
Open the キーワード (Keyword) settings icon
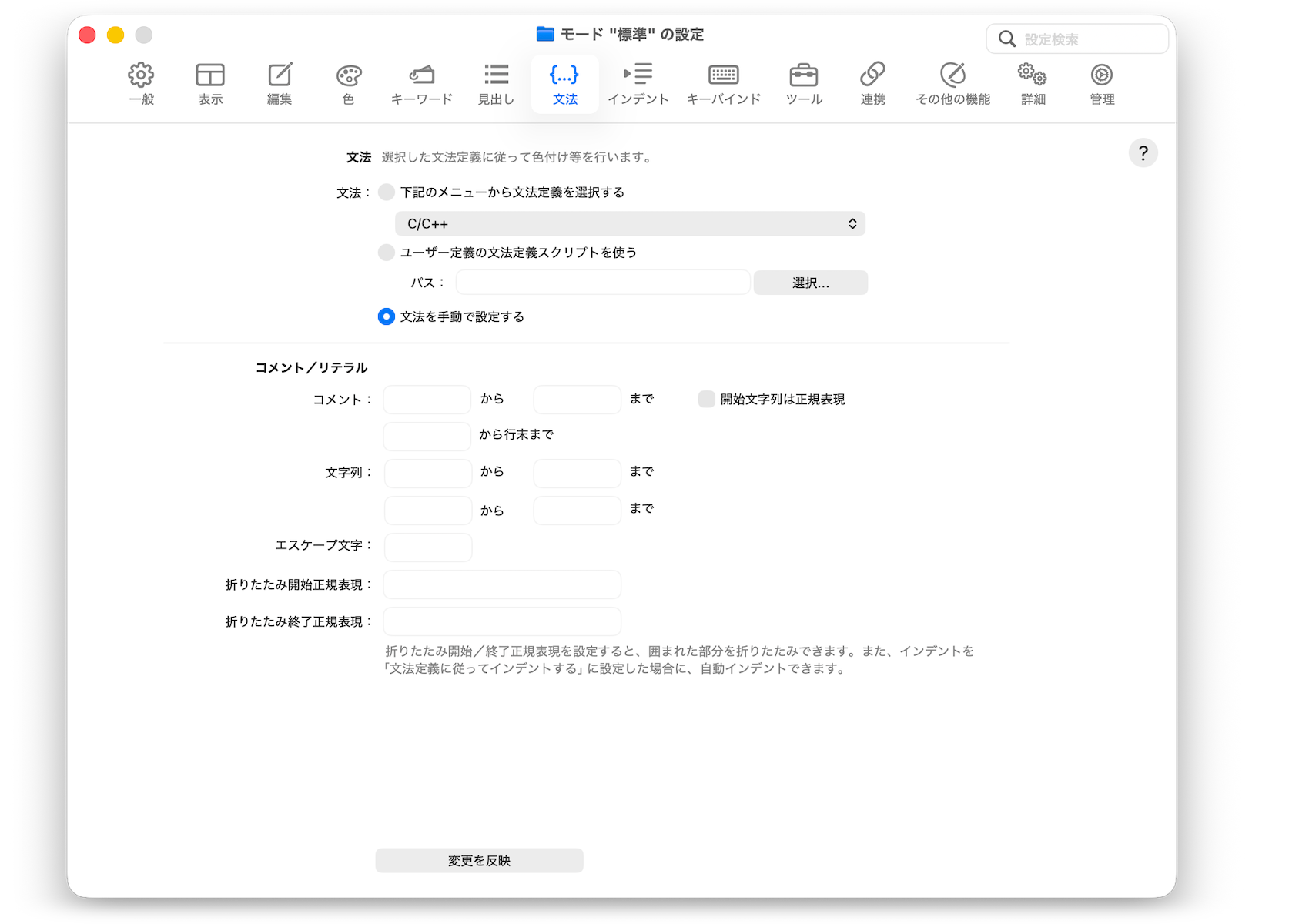coord(421,83)
